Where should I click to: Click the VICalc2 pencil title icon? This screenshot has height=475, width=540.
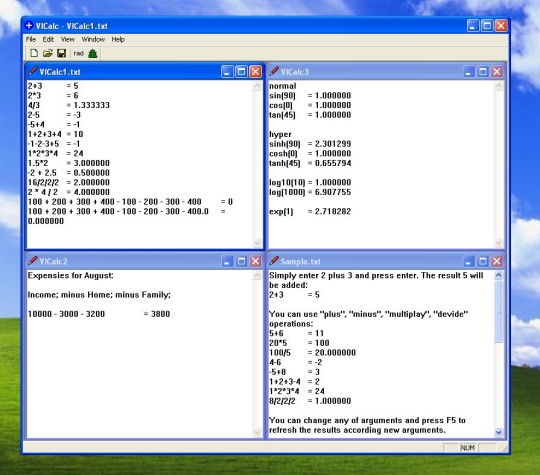click(33, 261)
